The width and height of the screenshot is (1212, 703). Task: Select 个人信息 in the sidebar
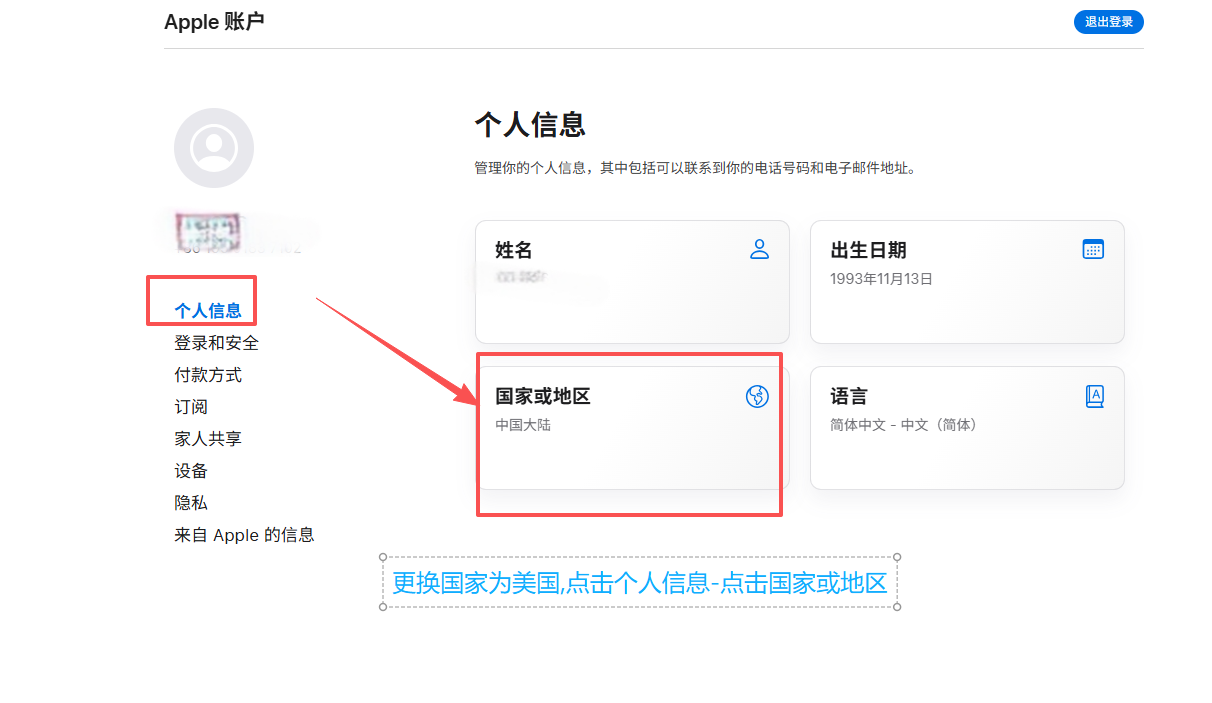click(208, 311)
